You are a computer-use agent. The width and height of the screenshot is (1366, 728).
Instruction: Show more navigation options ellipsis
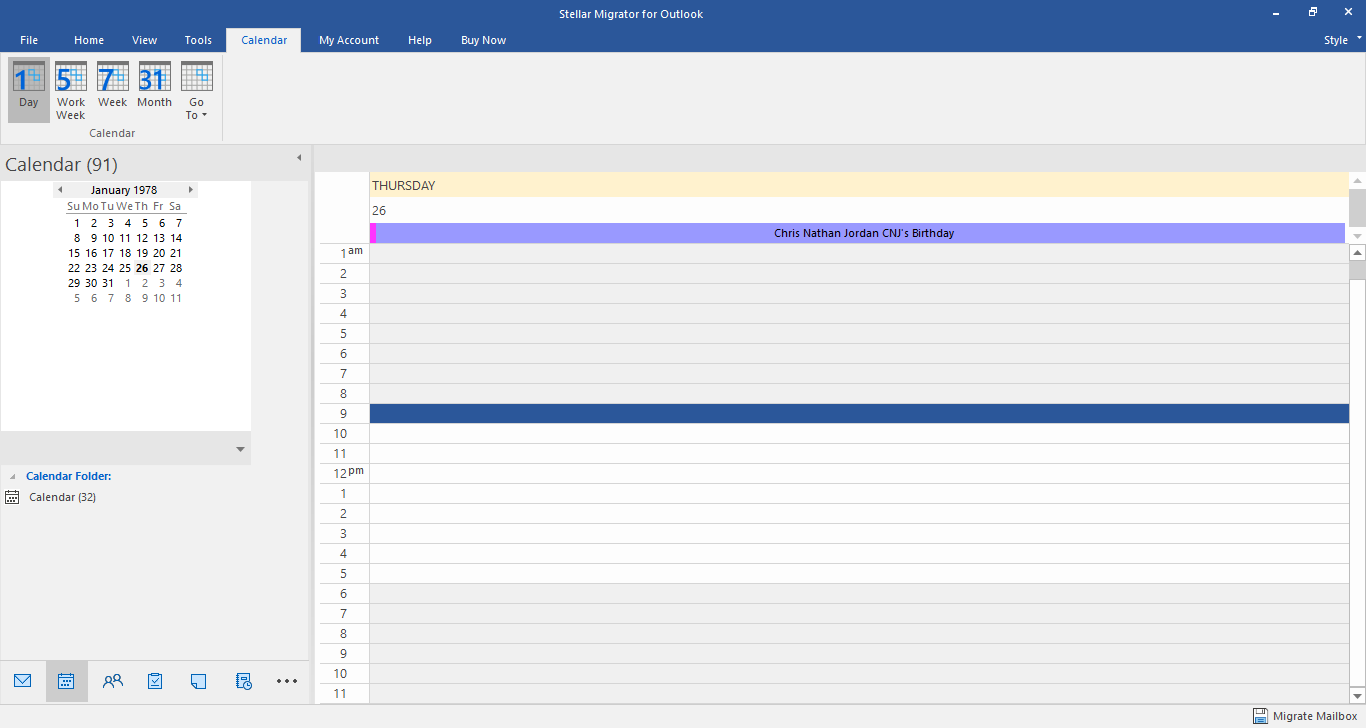point(287,681)
